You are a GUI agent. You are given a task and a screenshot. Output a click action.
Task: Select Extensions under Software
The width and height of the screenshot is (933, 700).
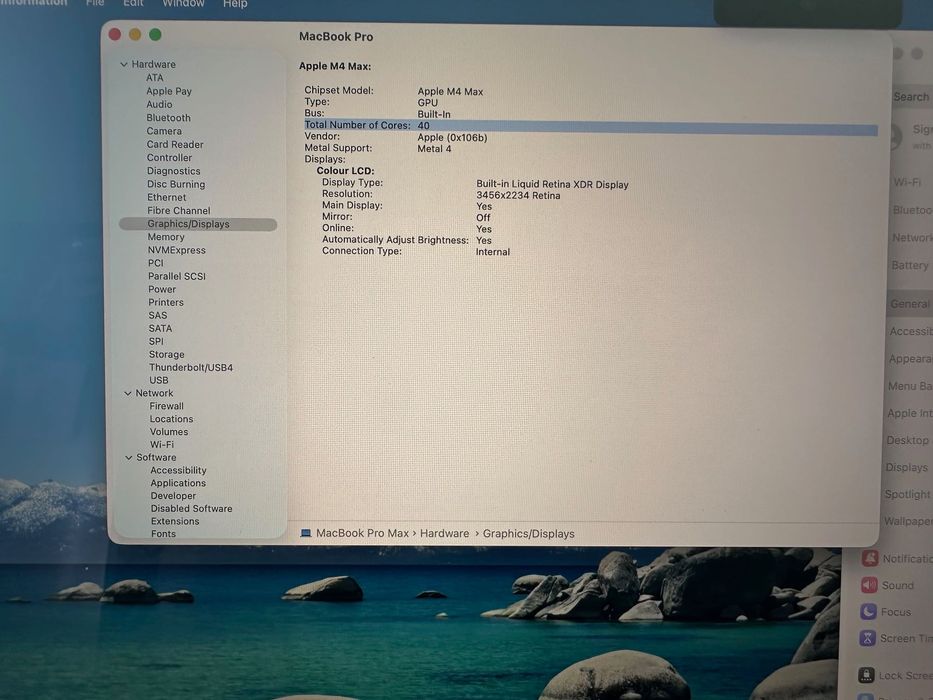coord(175,521)
